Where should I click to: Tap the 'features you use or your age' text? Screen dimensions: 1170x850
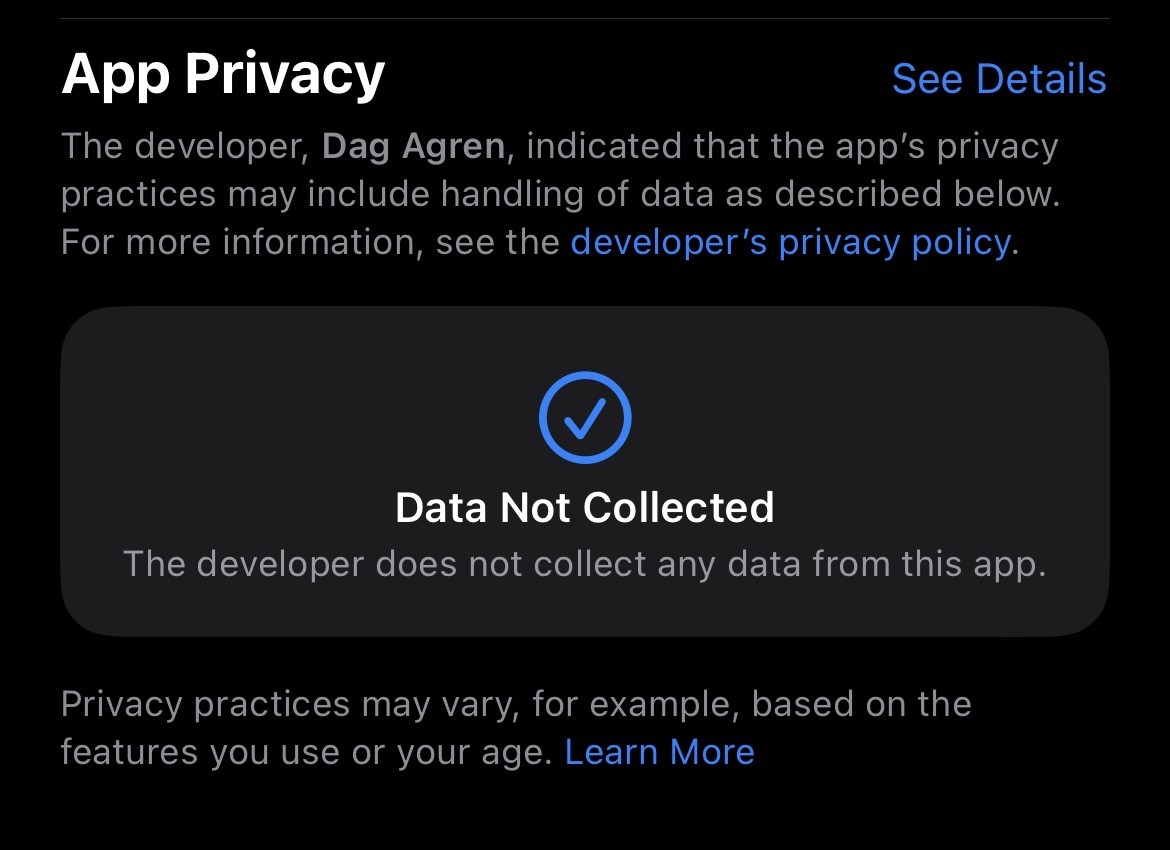coord(307,751)
